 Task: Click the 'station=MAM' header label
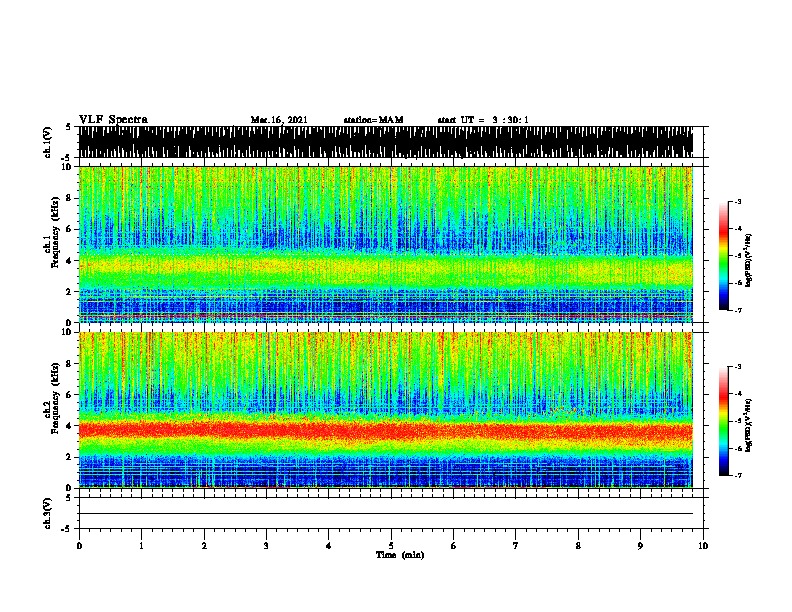point(373,120)
